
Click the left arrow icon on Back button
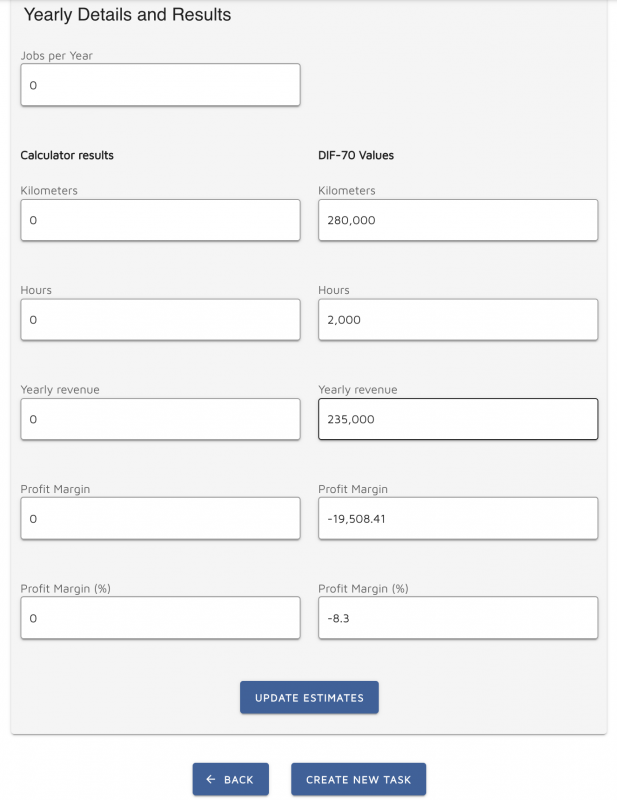pyautogui.click(x=211, y=779)
